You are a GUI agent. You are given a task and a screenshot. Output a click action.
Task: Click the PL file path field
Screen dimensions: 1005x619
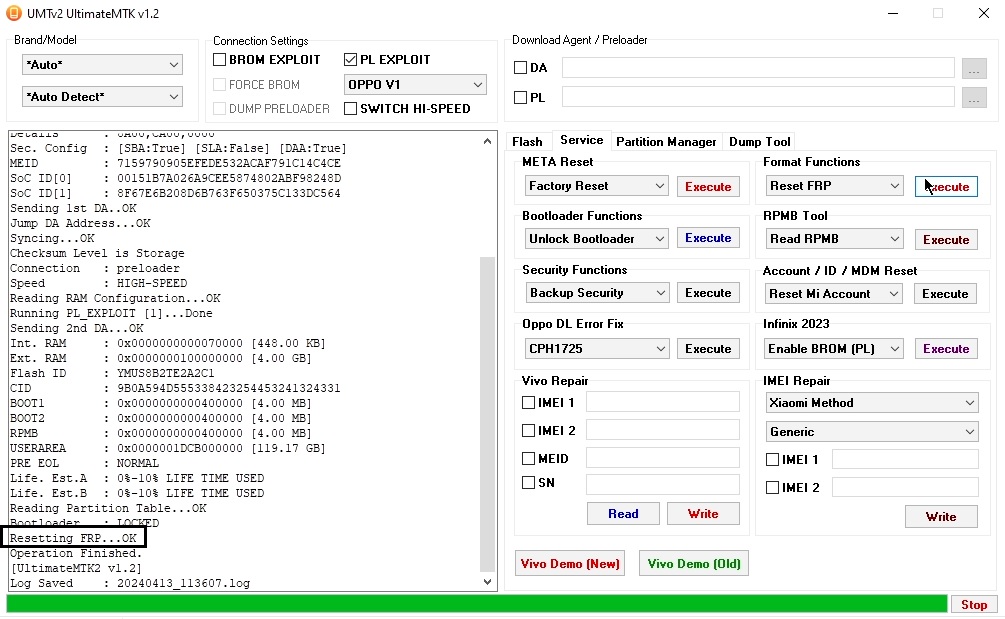[x=758, y=97]
